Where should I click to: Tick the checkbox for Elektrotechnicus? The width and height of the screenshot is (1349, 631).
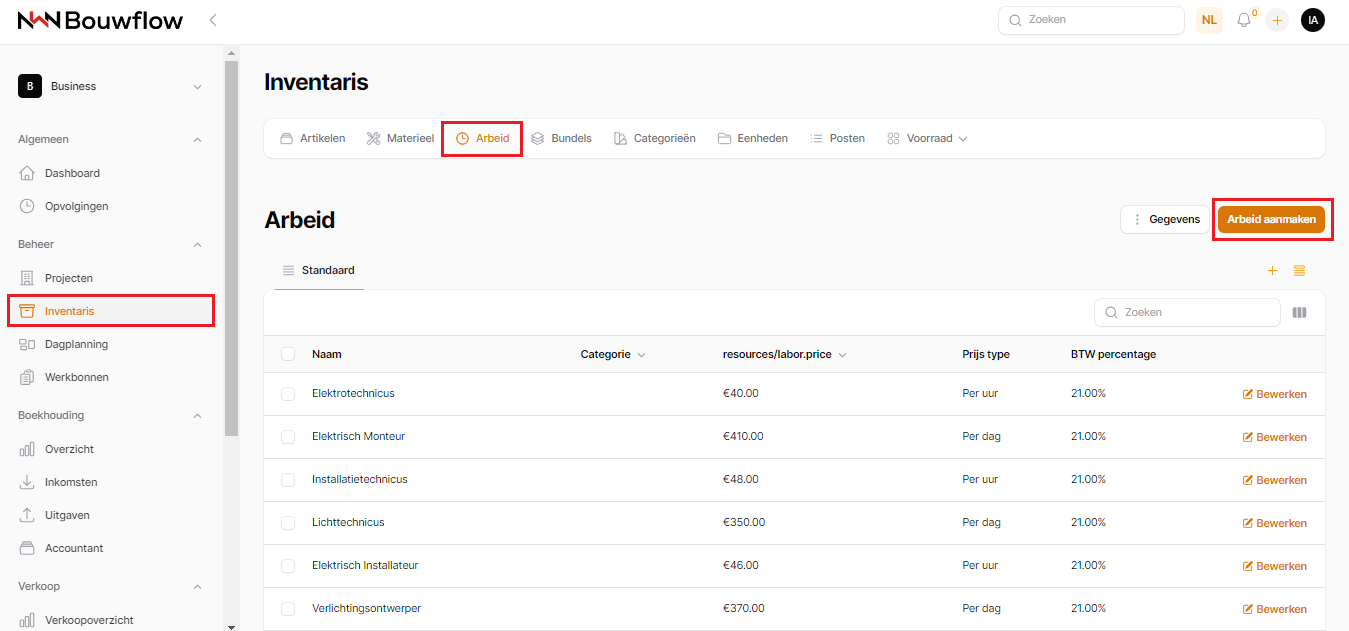(288, 394)
